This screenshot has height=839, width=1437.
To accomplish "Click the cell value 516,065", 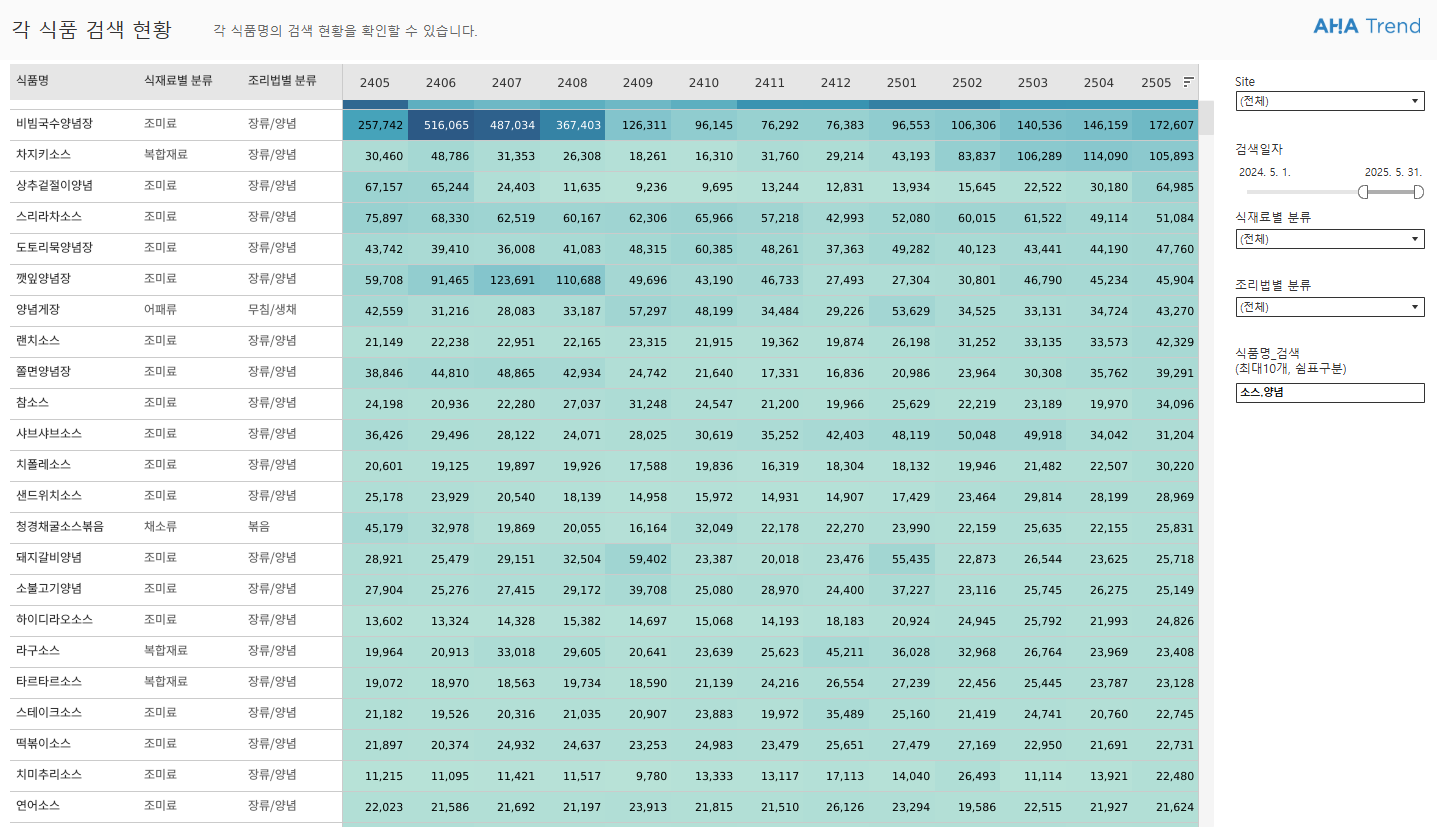I will click(x=446, y=125).
